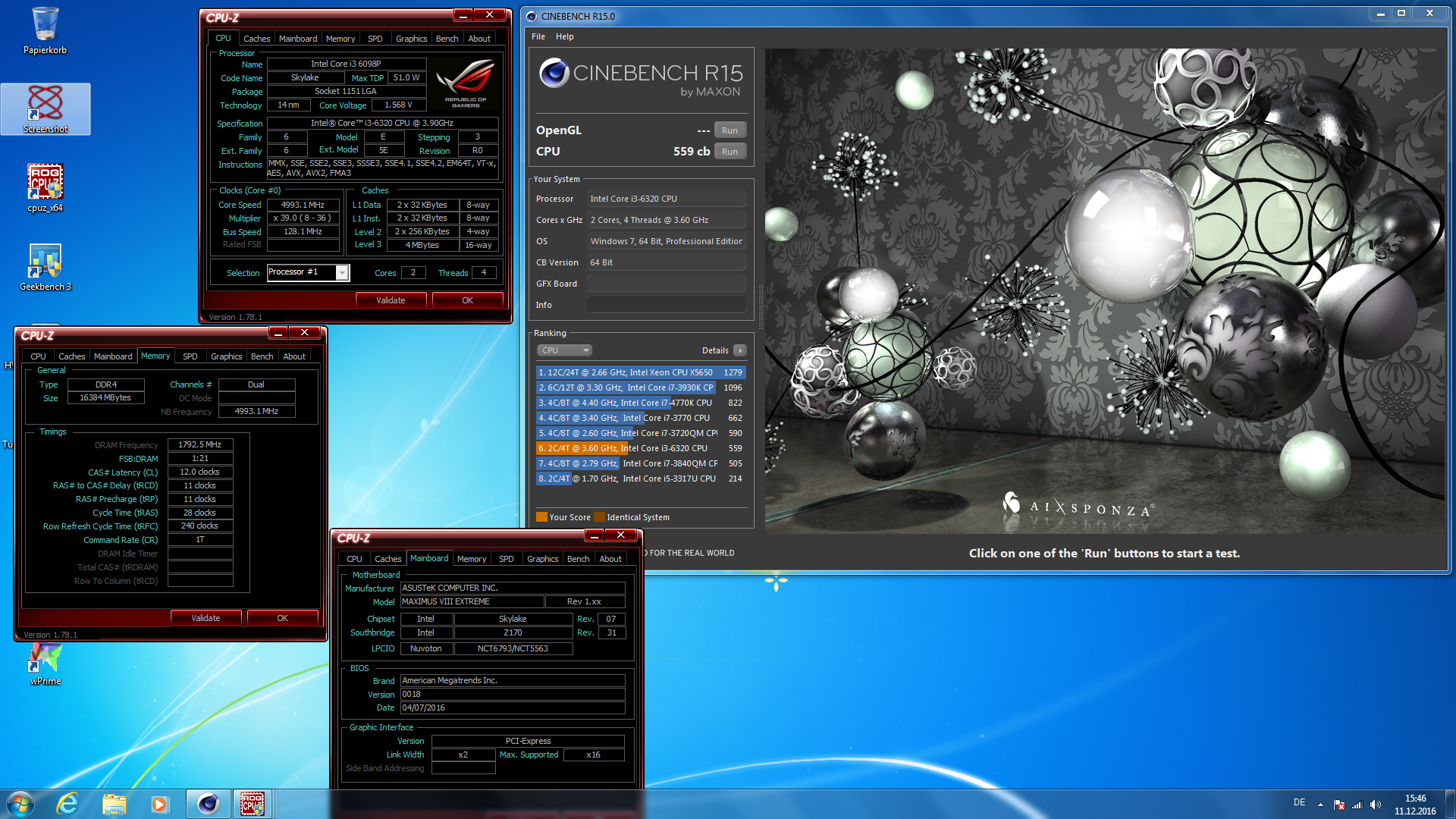Select ranking row Core i7-3930K
The image size is (1456, 819).
[x=641, y=388]
